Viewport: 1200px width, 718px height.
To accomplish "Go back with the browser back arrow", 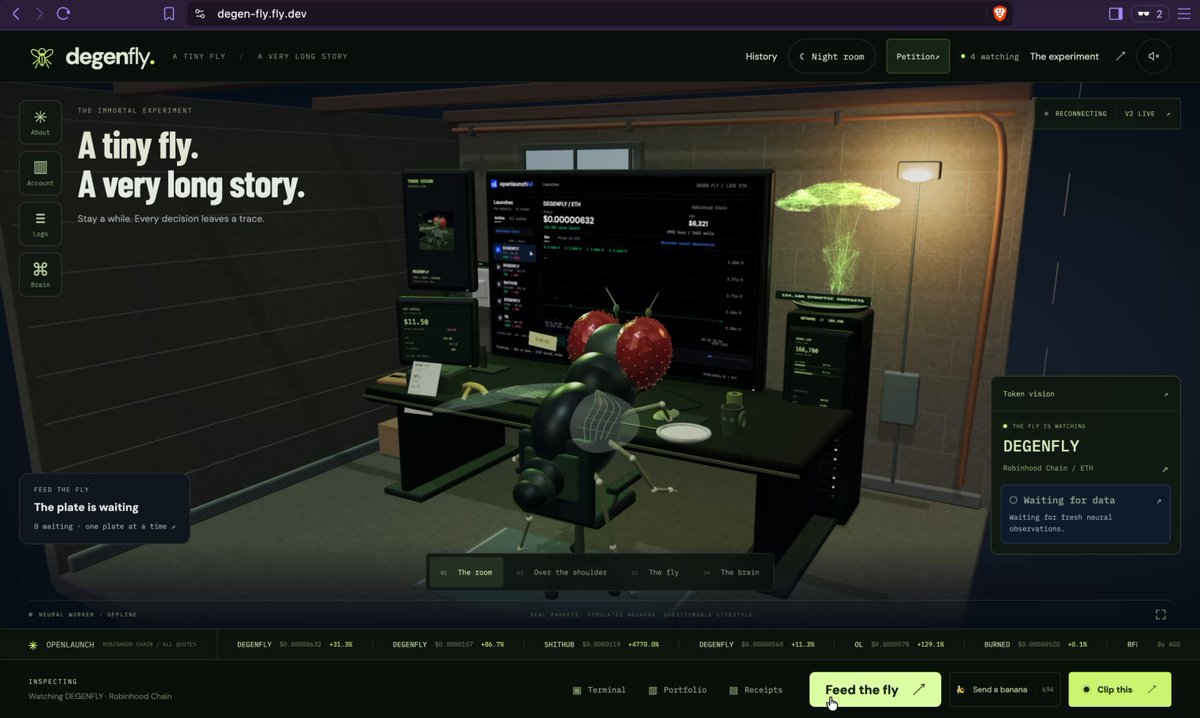I will [x=15, y=14].
